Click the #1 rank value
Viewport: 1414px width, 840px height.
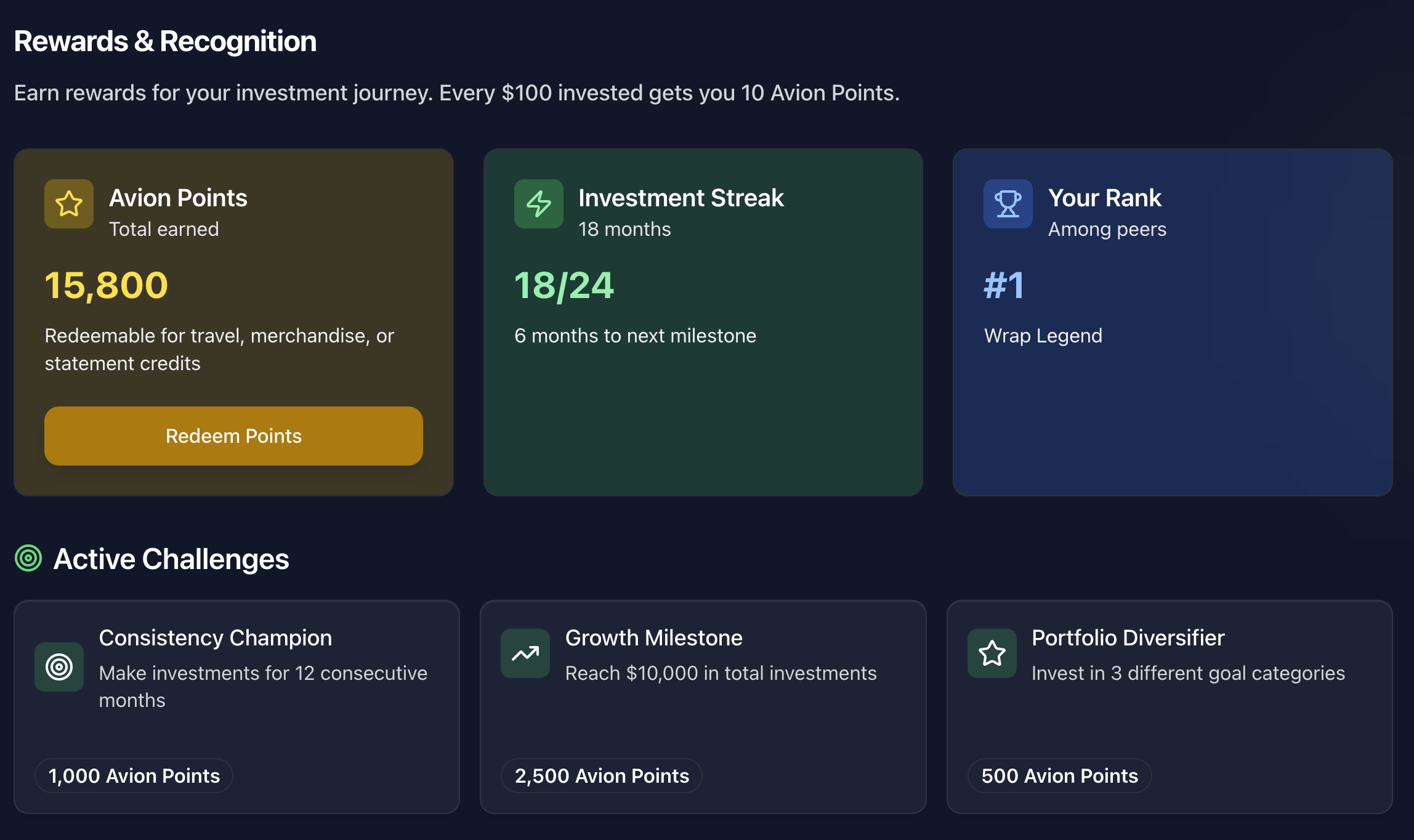pos(1004,286)
